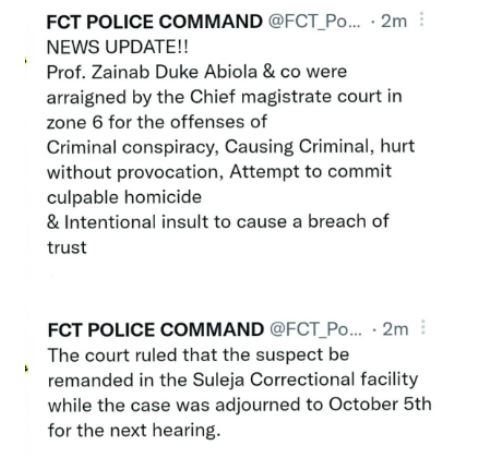The height and width of the screenshot is (459, 487).
Task: Click the NEWS UPDATE!! headline text
Action: pyautogui.click(x=118, y=47)
